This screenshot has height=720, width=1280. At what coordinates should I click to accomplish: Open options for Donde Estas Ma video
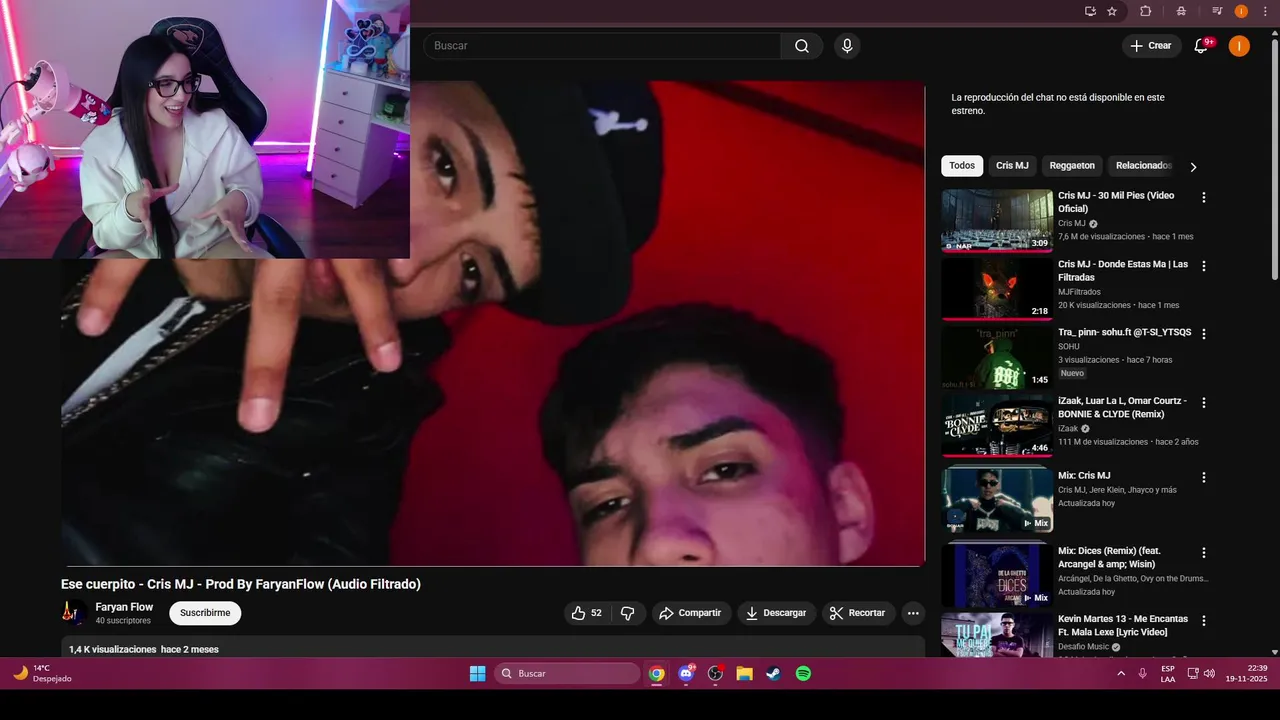1204,267
